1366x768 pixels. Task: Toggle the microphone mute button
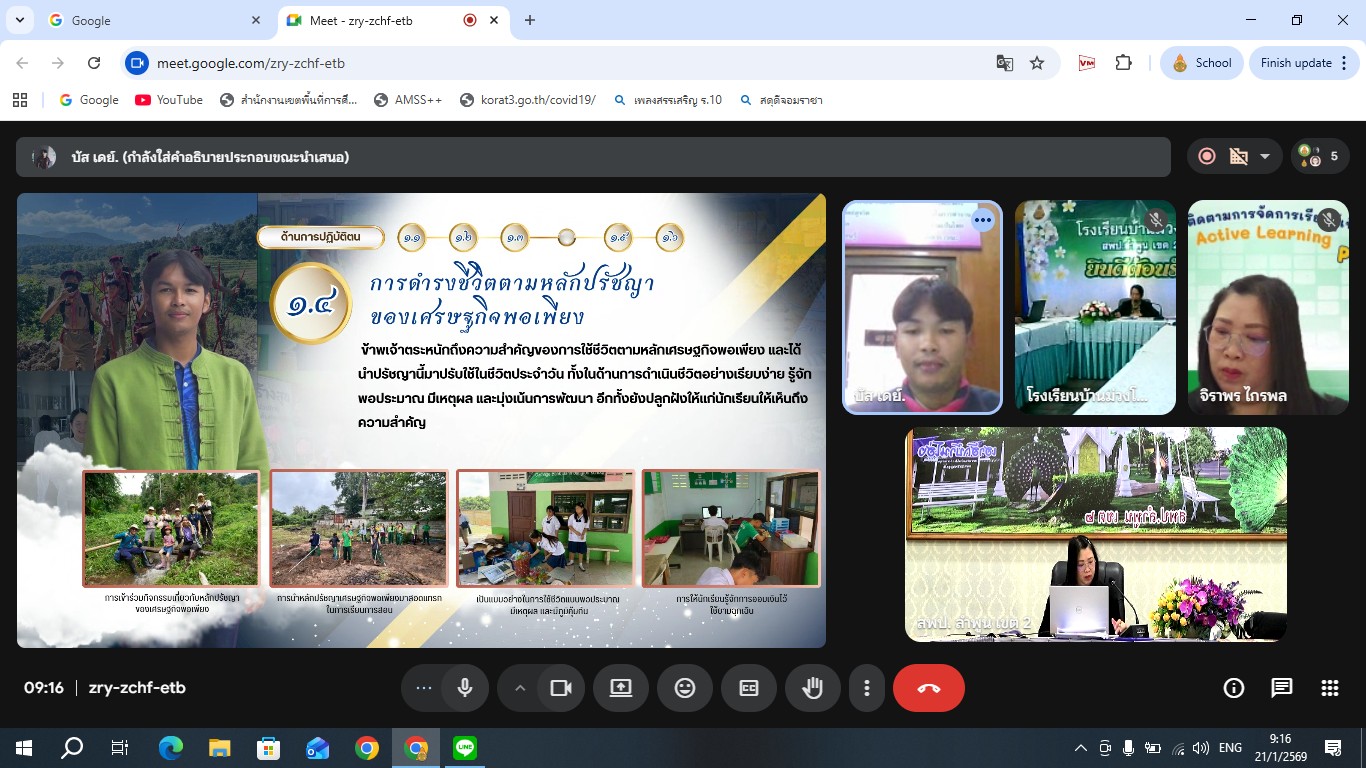(464, 688)
